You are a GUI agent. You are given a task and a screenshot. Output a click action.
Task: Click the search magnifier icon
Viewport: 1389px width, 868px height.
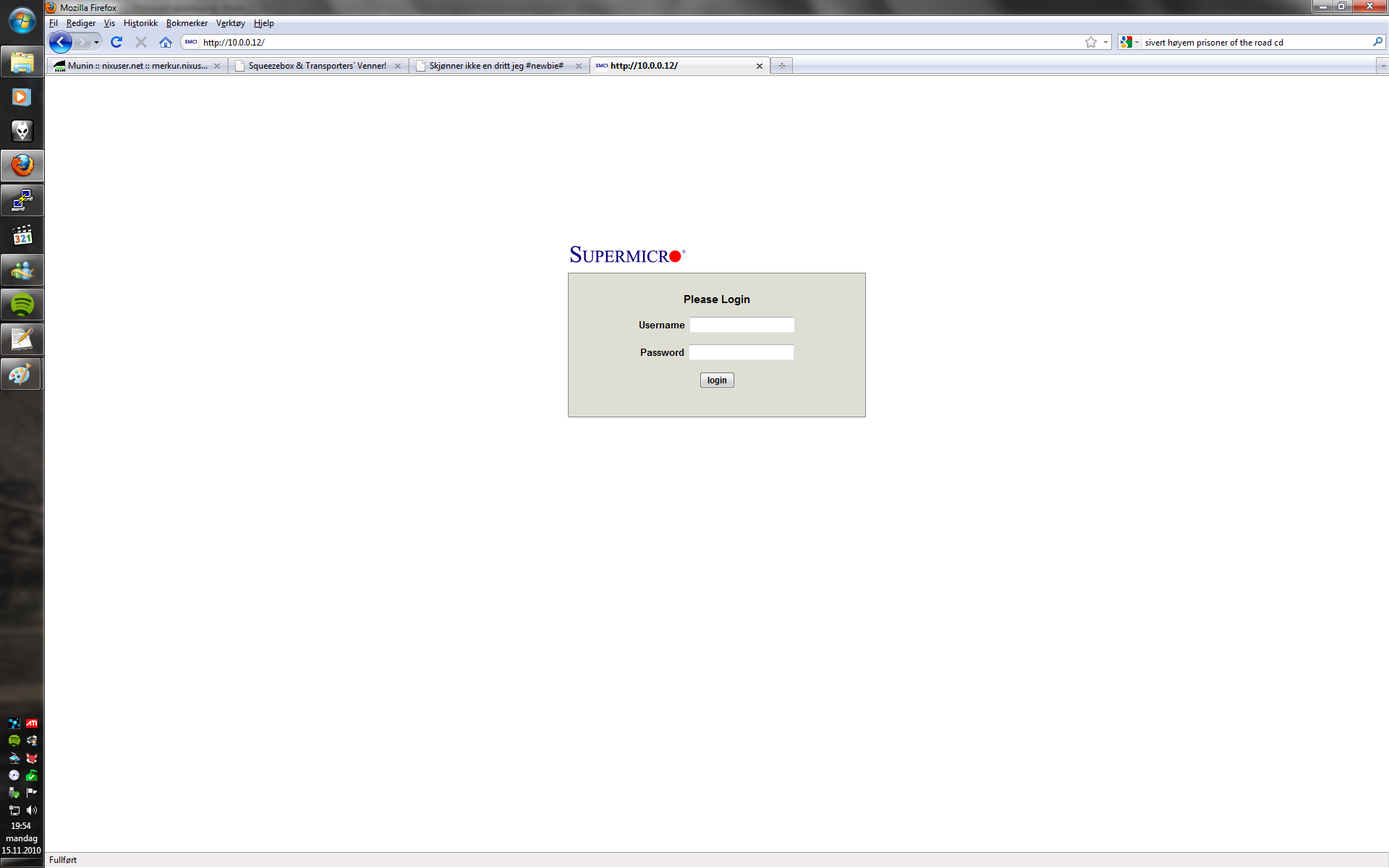[x=1377, y=43]
